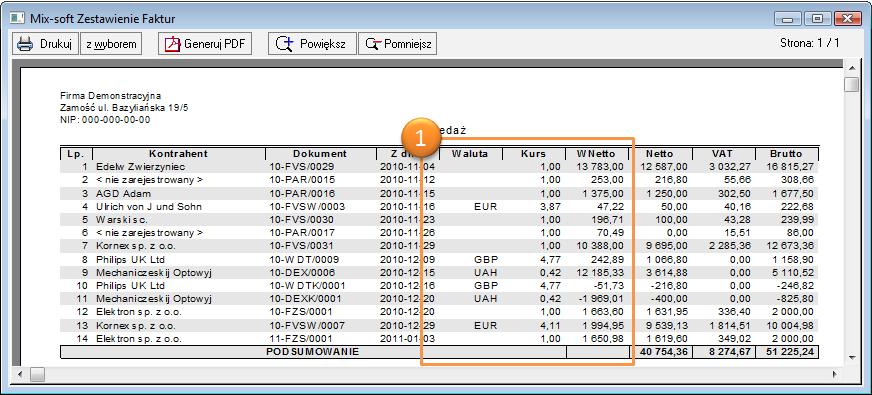This screenshot has height=395, width=872.
Task: Click the 'Firma Demonstracyjna' header text
Action: (111, 96)
